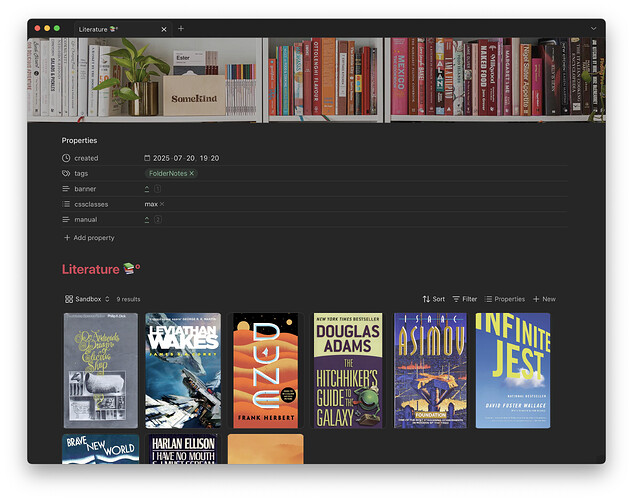
Task: Click the yellow minimize window button
Action: tap(47, 28)
